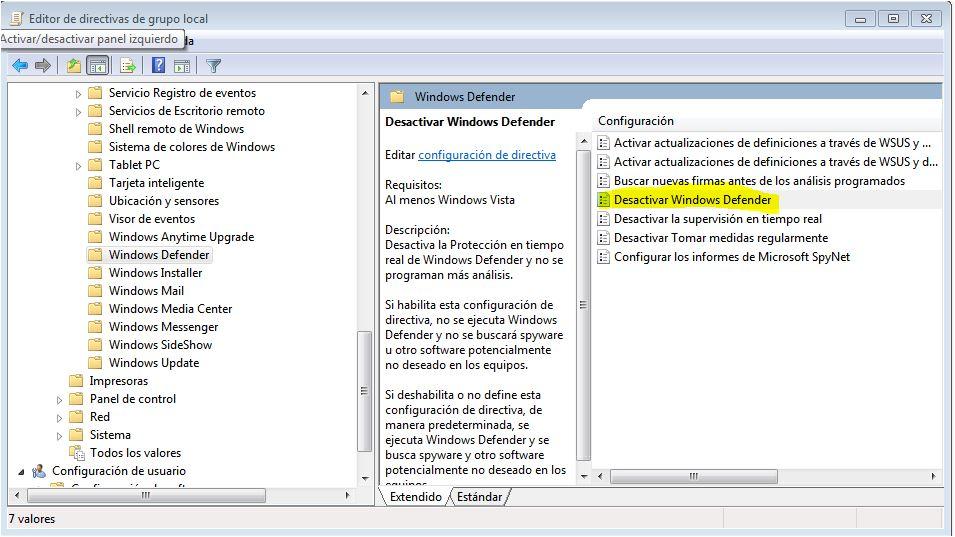
Task: Expand Servicio Registro de eventos node
Action: [78, 94]
